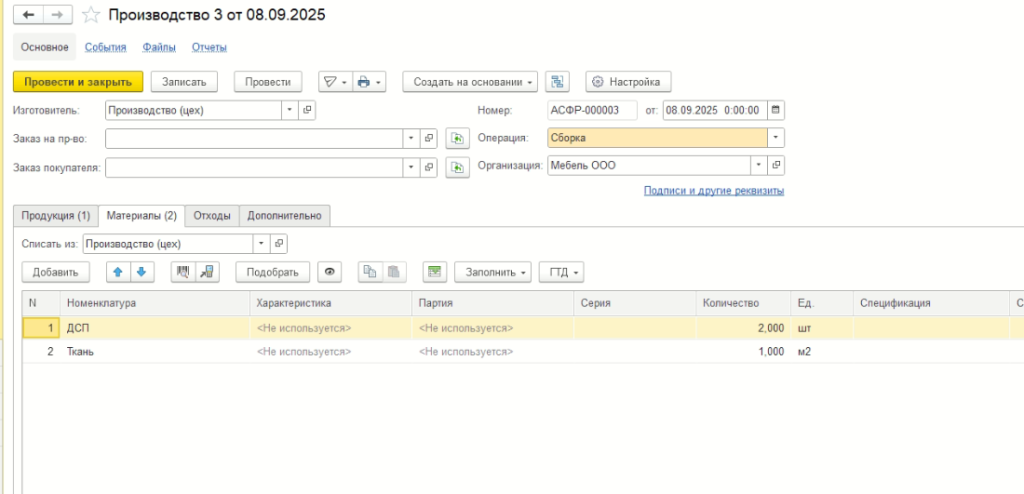This screenshot has height=494, width=1024.
Task: Open the Отходы tab
Action: (x=212, y=216)
